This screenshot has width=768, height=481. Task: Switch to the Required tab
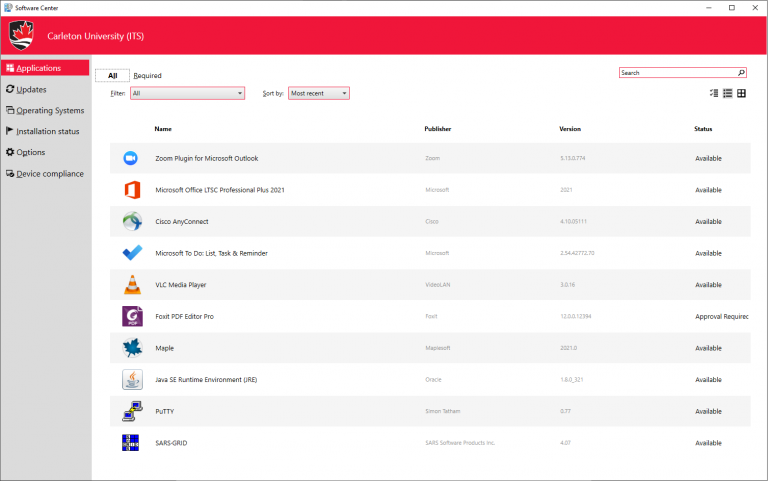(147, 75)
